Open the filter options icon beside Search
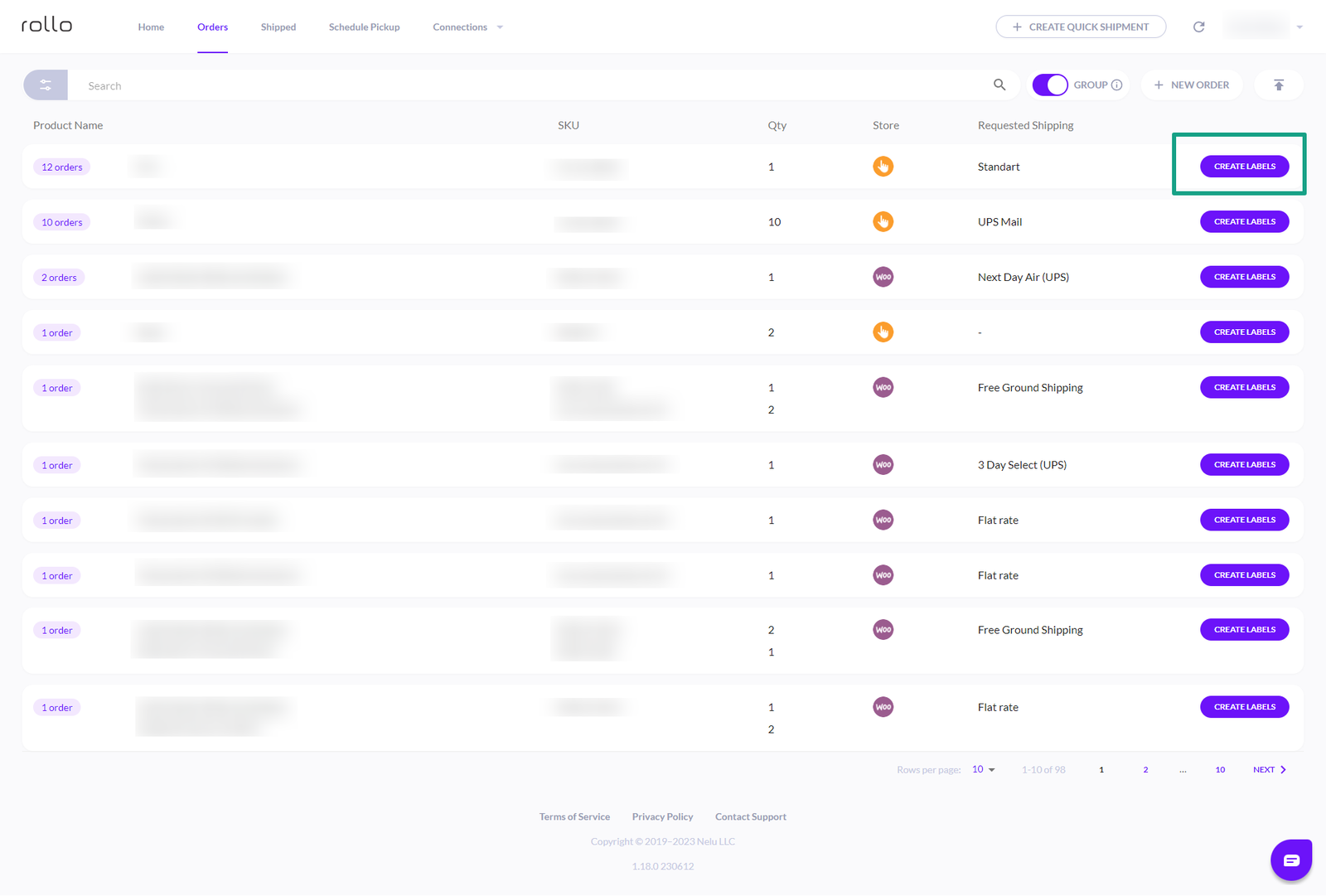Viewport: 1326px width, 896px height. (46, 85)
